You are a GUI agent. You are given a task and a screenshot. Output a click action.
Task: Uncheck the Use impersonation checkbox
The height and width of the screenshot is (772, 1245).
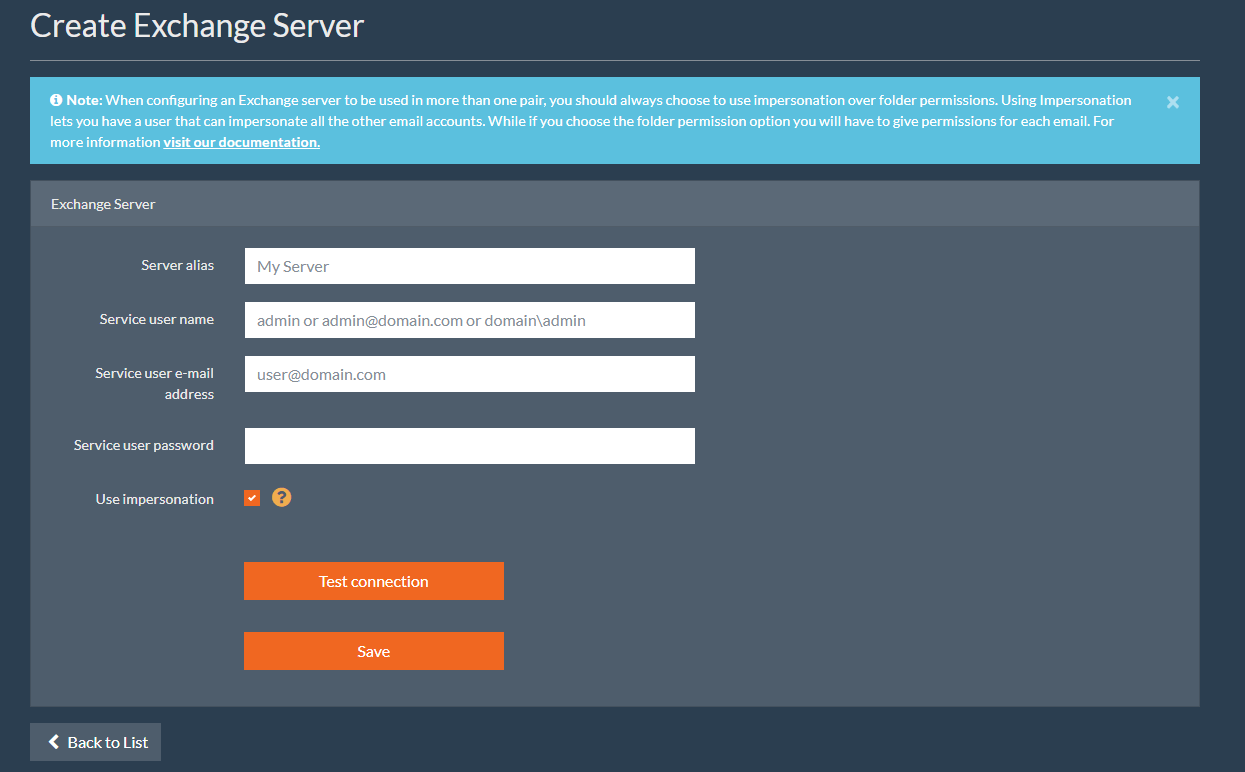[x=252, y=498]
